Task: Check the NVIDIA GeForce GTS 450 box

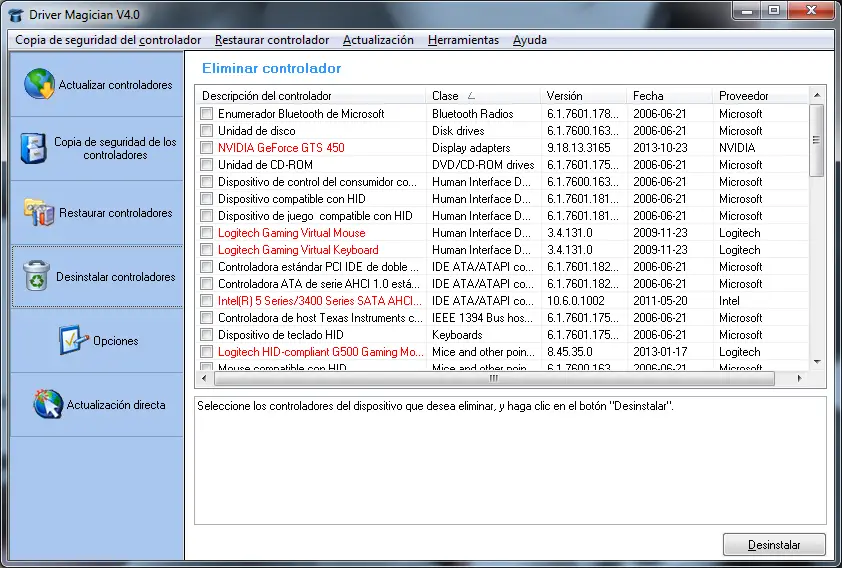Action: tap(206, 148)
